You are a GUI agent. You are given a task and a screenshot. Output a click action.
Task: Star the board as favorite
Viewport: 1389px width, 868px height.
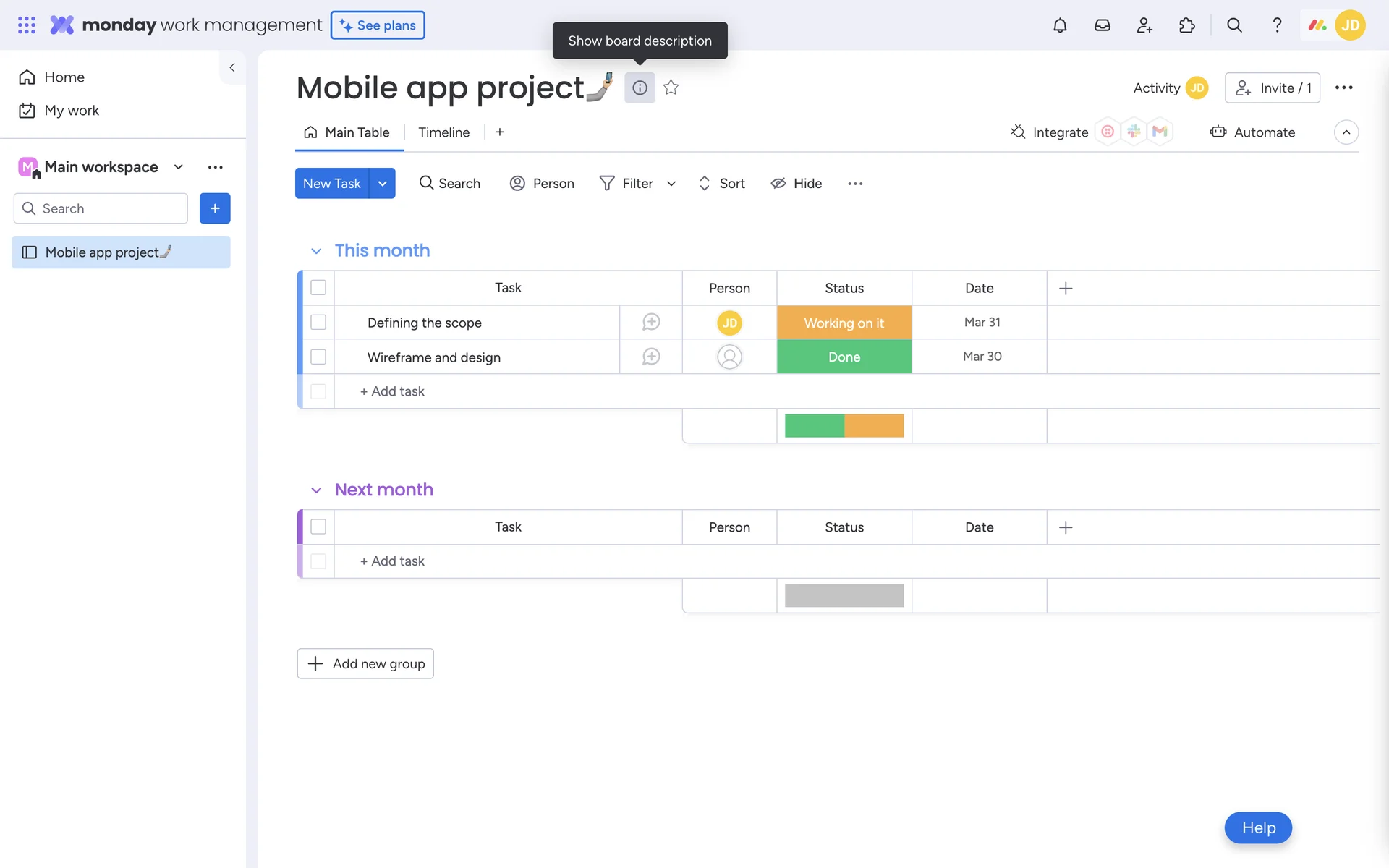(x=671, y=88)
